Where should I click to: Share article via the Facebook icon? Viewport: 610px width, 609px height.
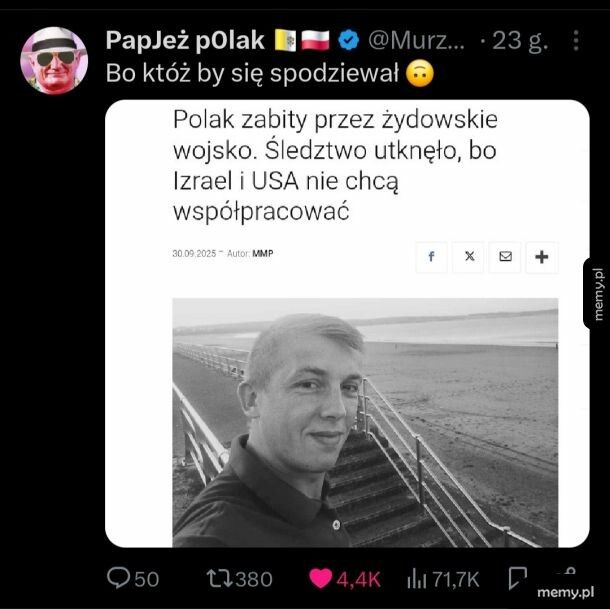431,256
